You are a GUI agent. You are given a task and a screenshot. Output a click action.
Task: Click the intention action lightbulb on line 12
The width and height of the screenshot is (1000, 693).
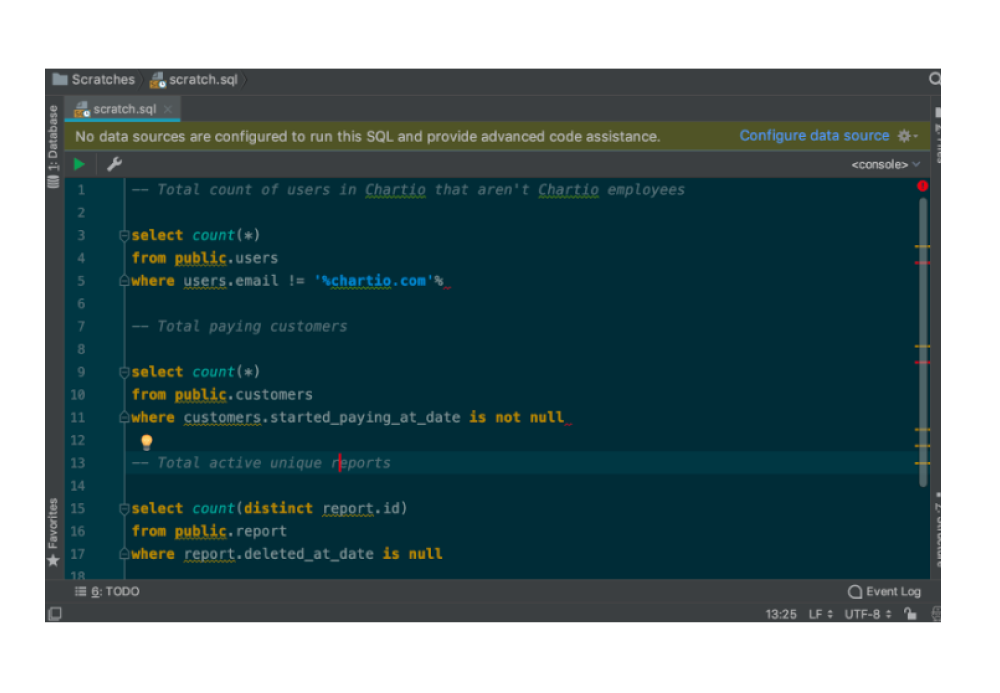[x=146, y=440]
